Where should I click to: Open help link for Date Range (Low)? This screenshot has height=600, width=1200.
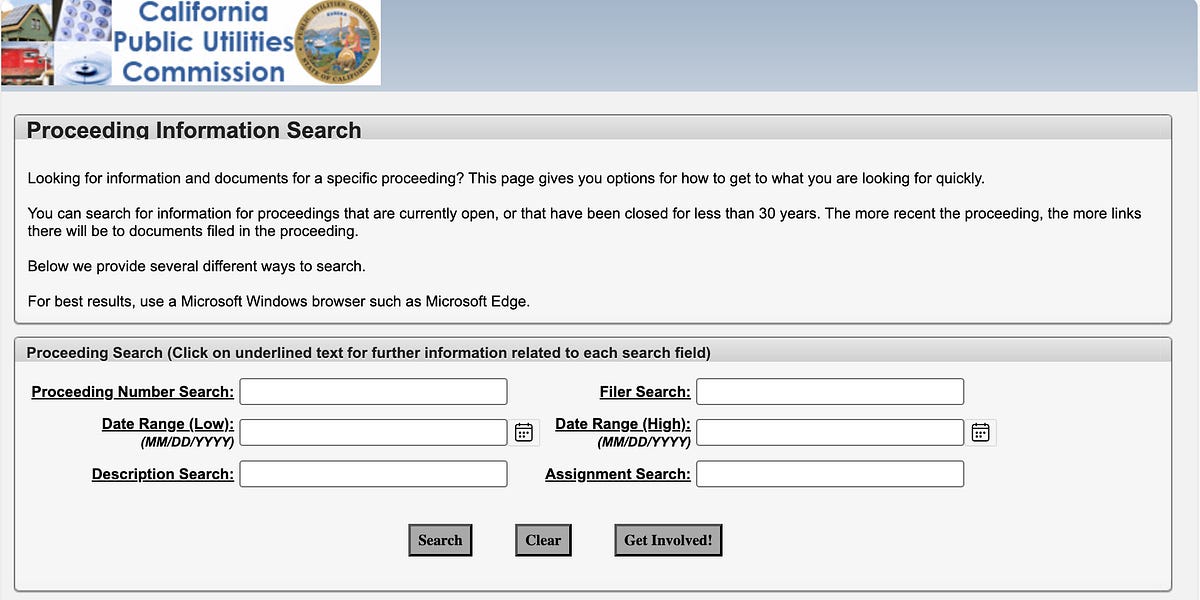click(168, 424)
